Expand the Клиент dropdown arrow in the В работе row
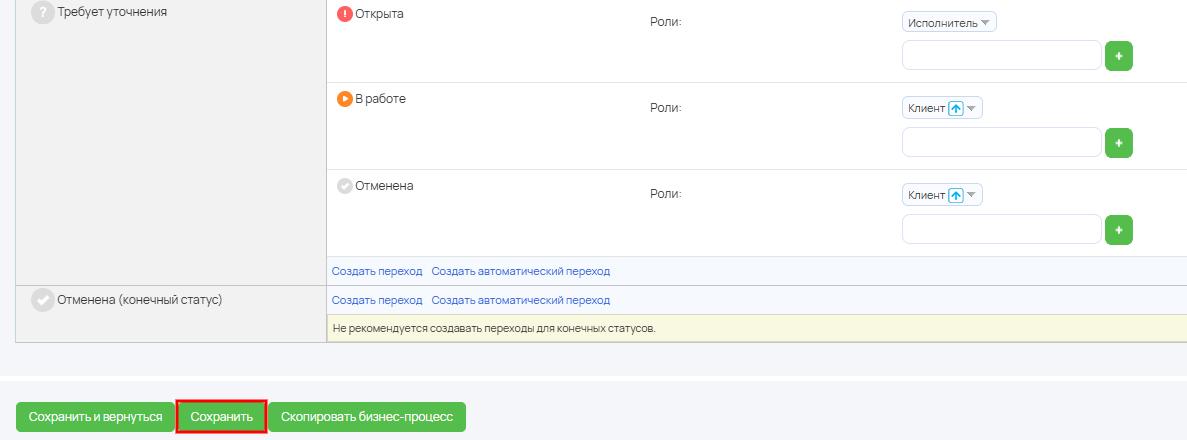The width and height of the screenshot is (1187, 440). click(972, 108)
